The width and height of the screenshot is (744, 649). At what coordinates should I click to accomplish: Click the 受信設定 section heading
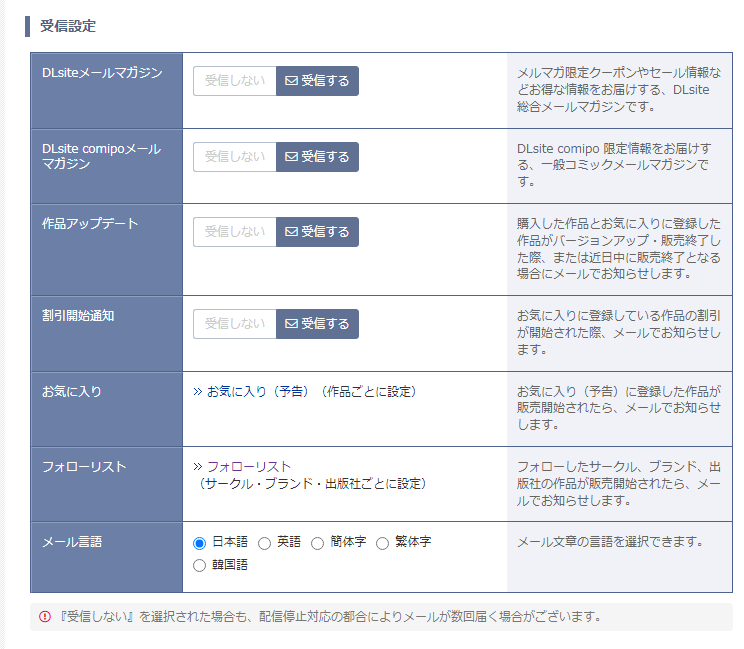(68, 25)
